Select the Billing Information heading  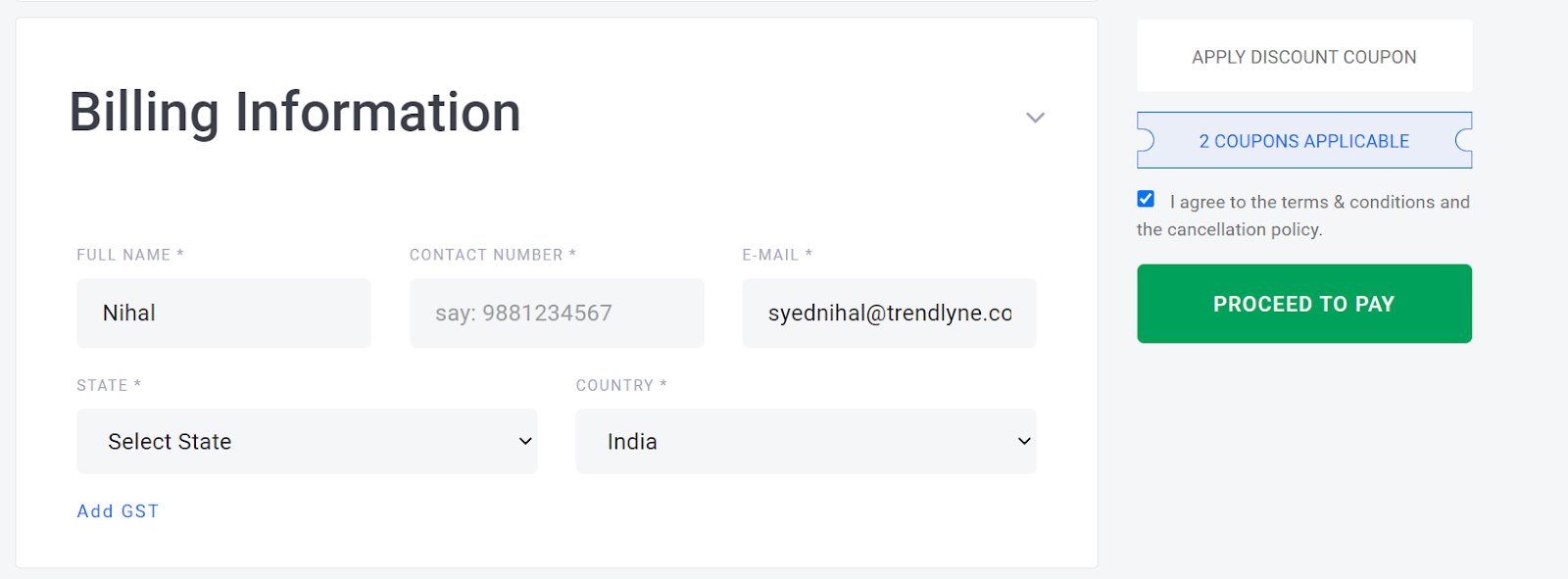[295, 112]
